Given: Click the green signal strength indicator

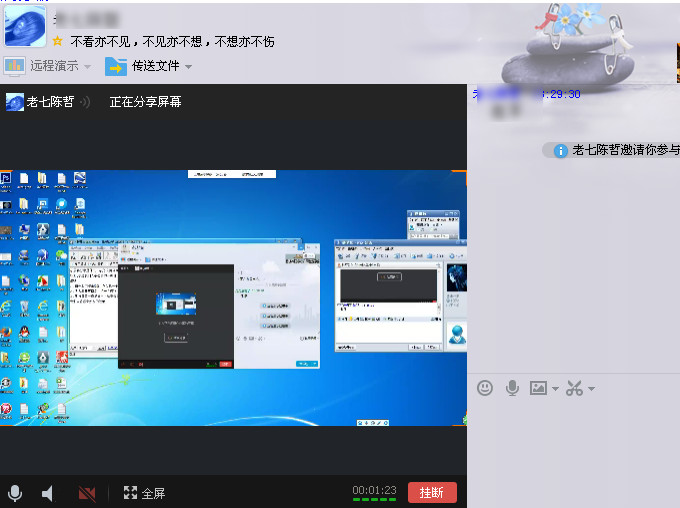Looking at the screenshot, I should pos(374,499).
